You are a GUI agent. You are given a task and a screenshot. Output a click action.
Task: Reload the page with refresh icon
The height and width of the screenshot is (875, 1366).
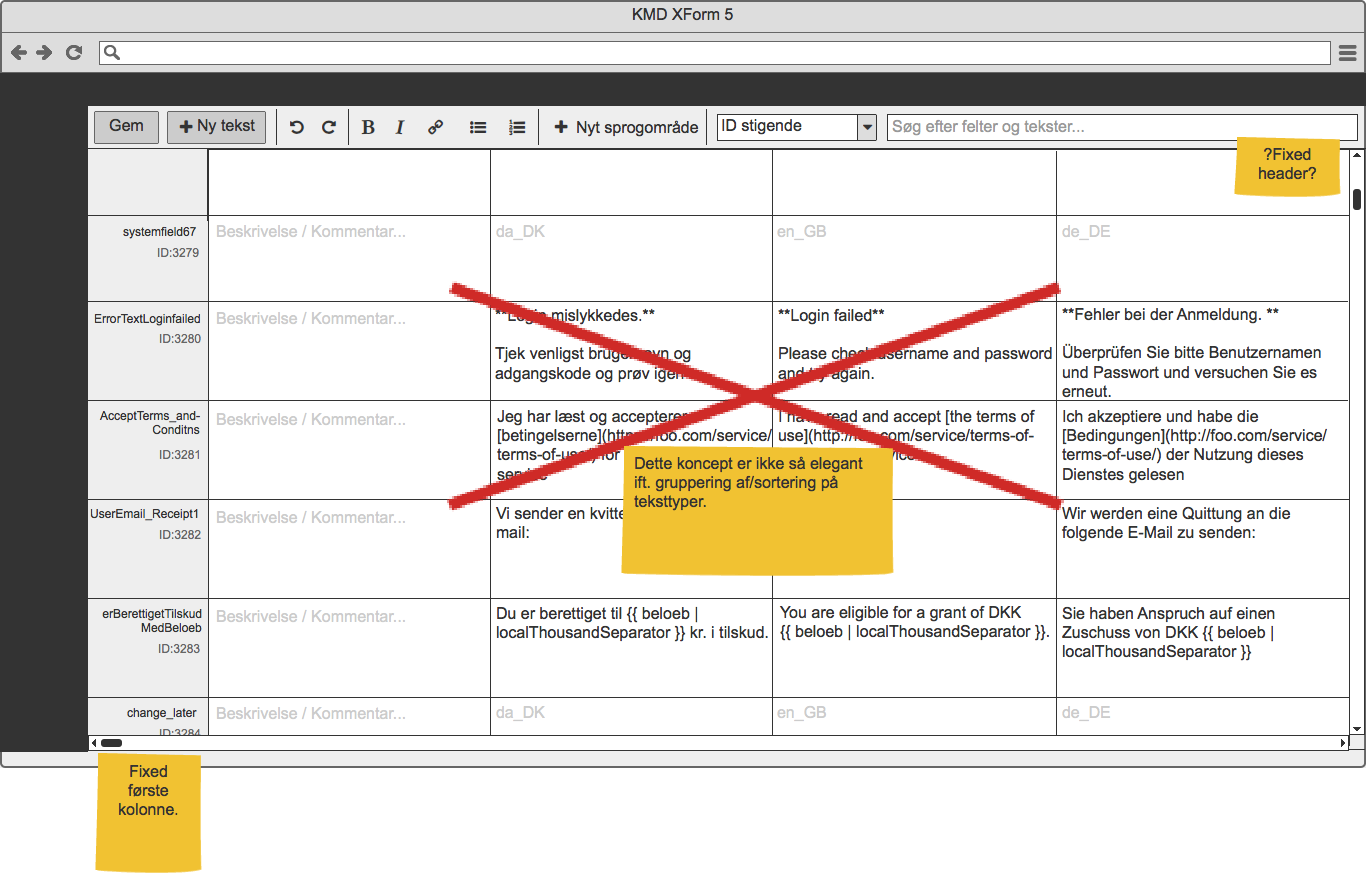(x=73, y=52)
